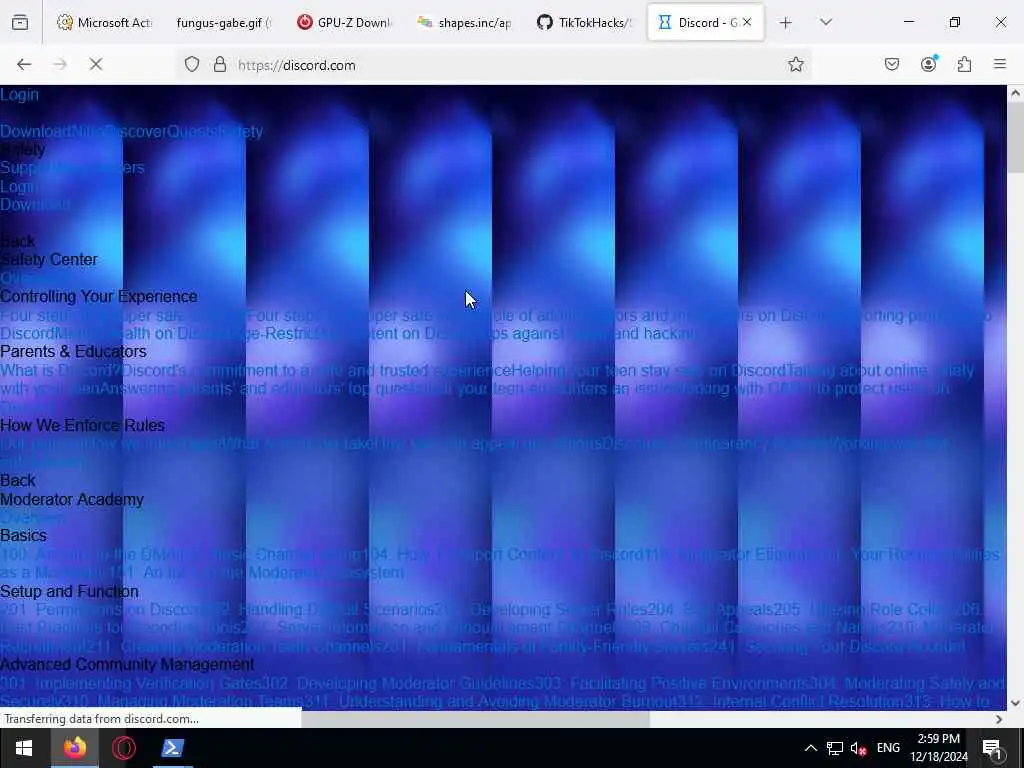The height and width of the screenshot is (768, 1024).
Task: Stop loading the page
Action: (96, 64)
